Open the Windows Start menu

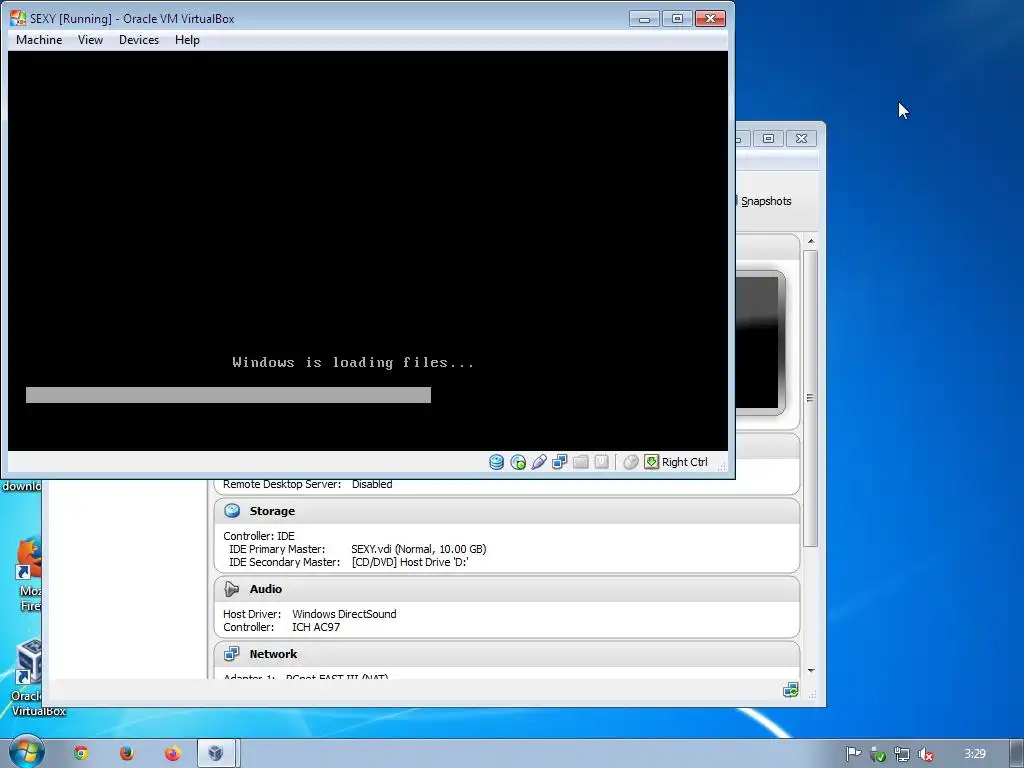click(26, 752)
